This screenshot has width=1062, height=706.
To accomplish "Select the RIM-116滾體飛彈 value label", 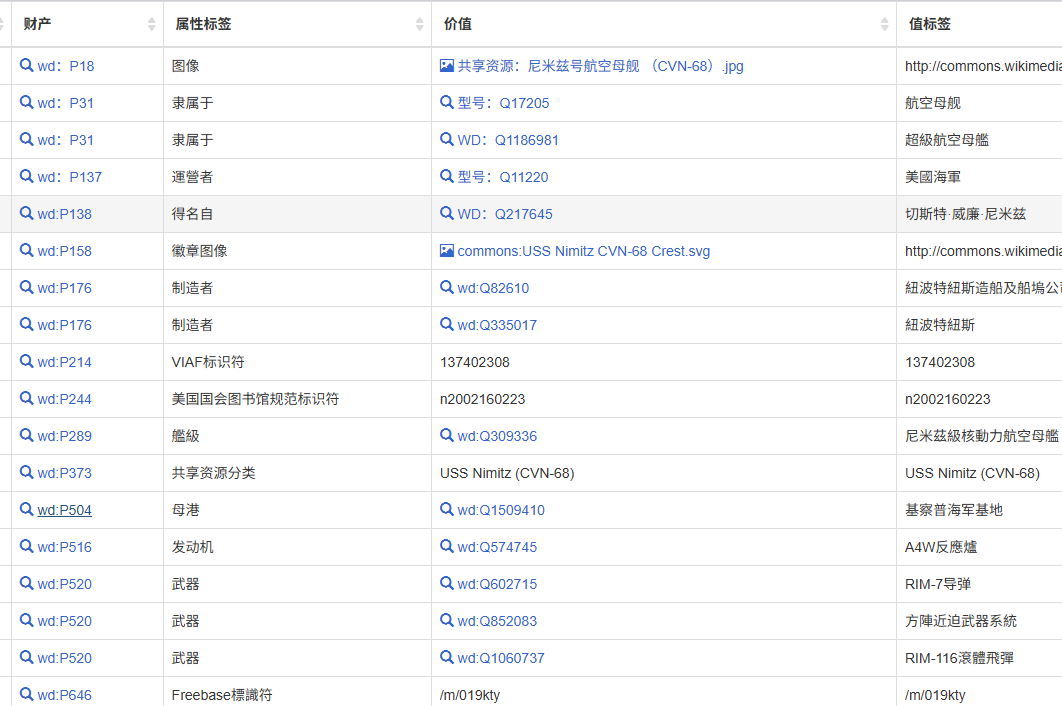I will (959, 658).
